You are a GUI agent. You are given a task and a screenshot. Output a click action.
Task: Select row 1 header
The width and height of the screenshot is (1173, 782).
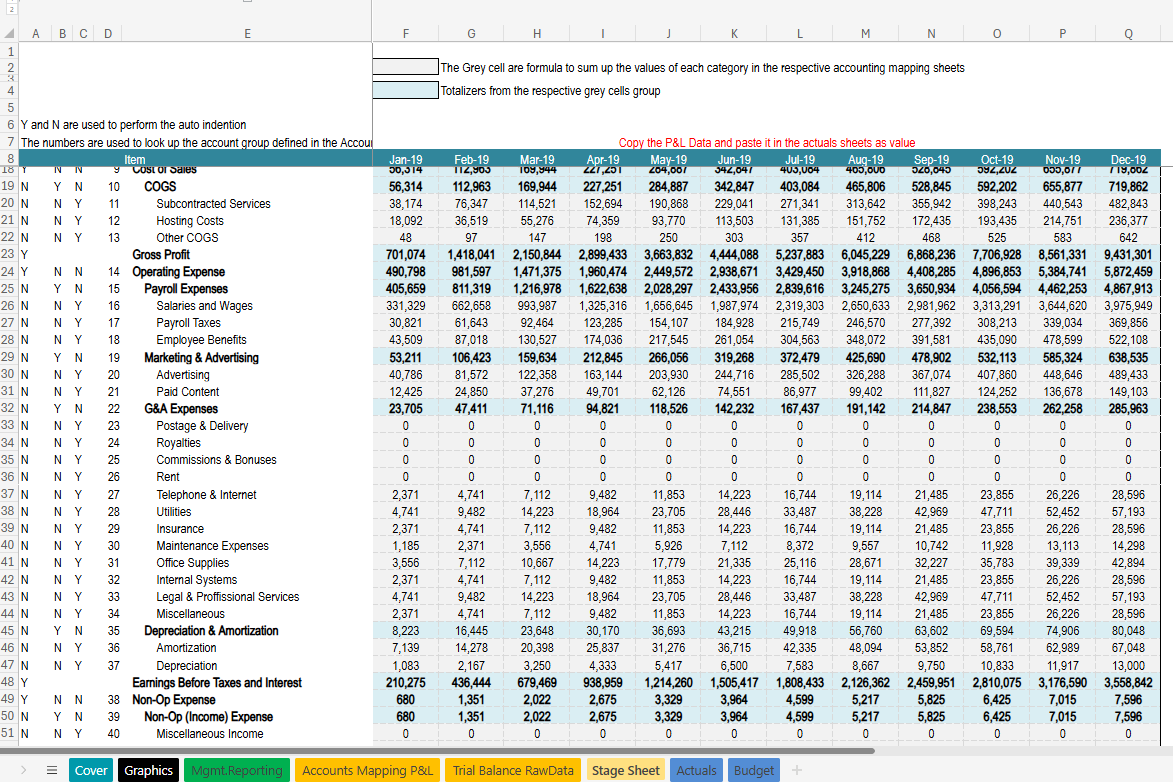coord(8,51)
